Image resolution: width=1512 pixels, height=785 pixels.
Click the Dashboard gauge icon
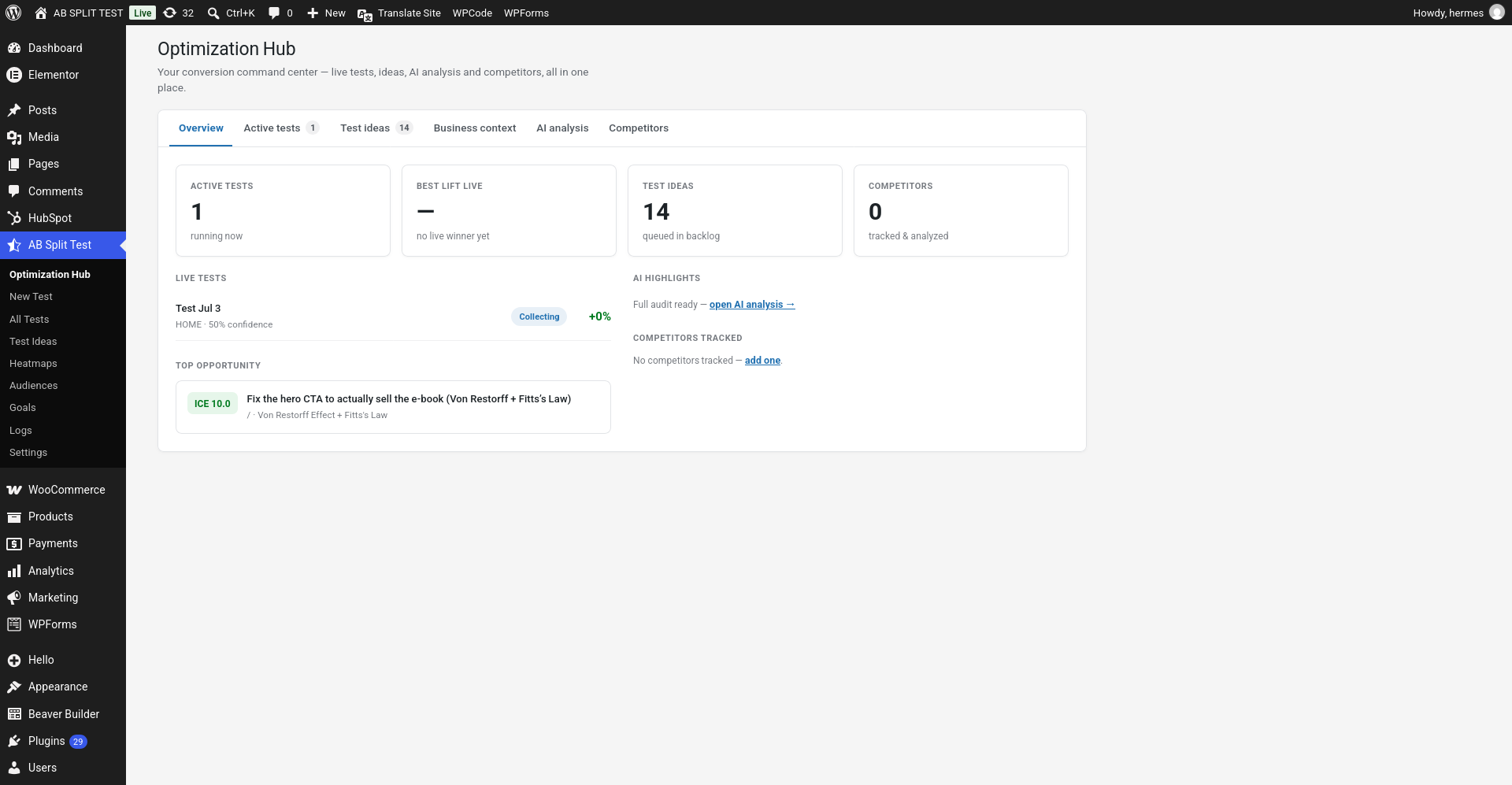pos(14,48)
